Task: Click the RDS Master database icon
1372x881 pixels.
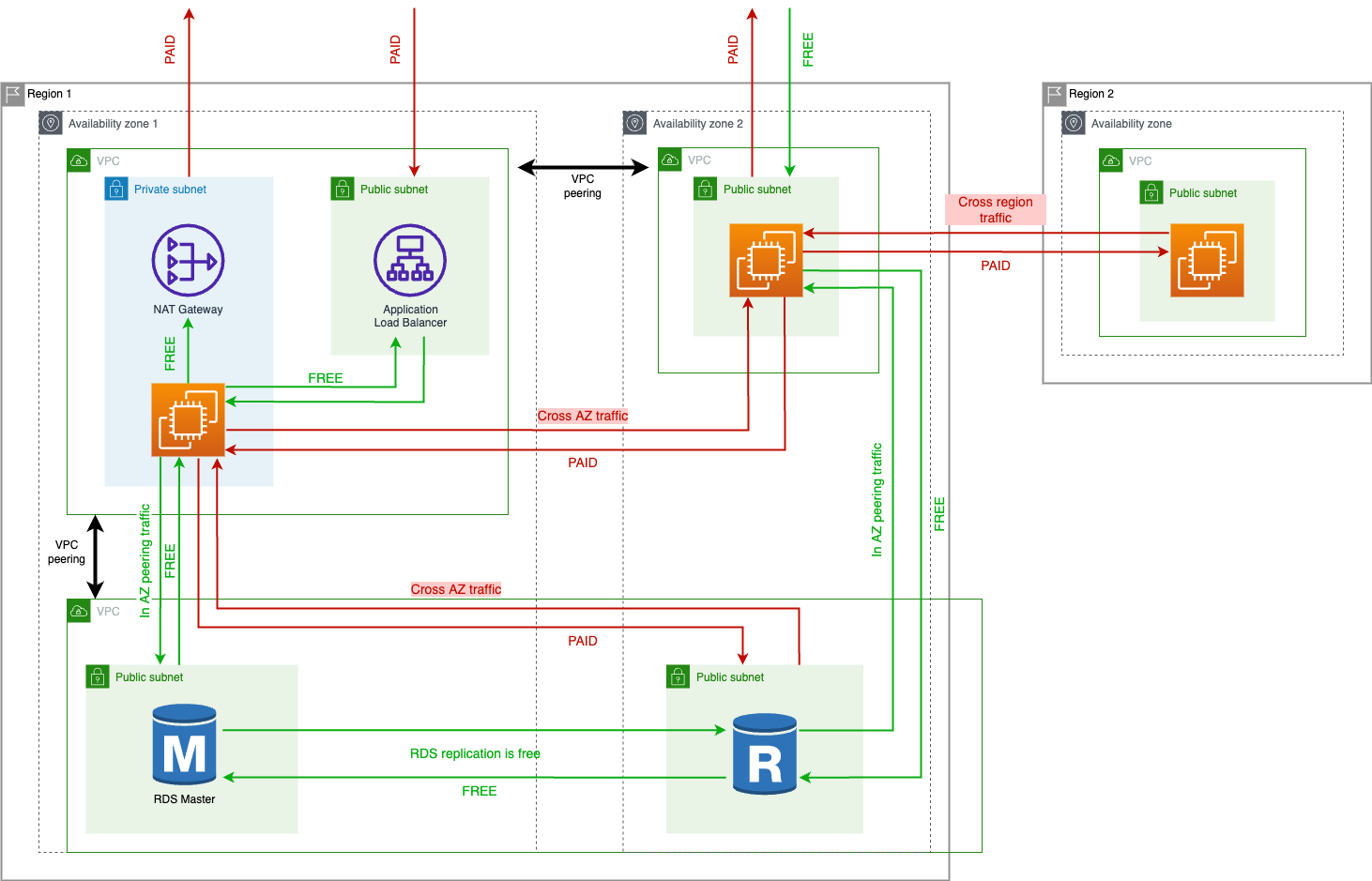Action: [x=185, y=744]
